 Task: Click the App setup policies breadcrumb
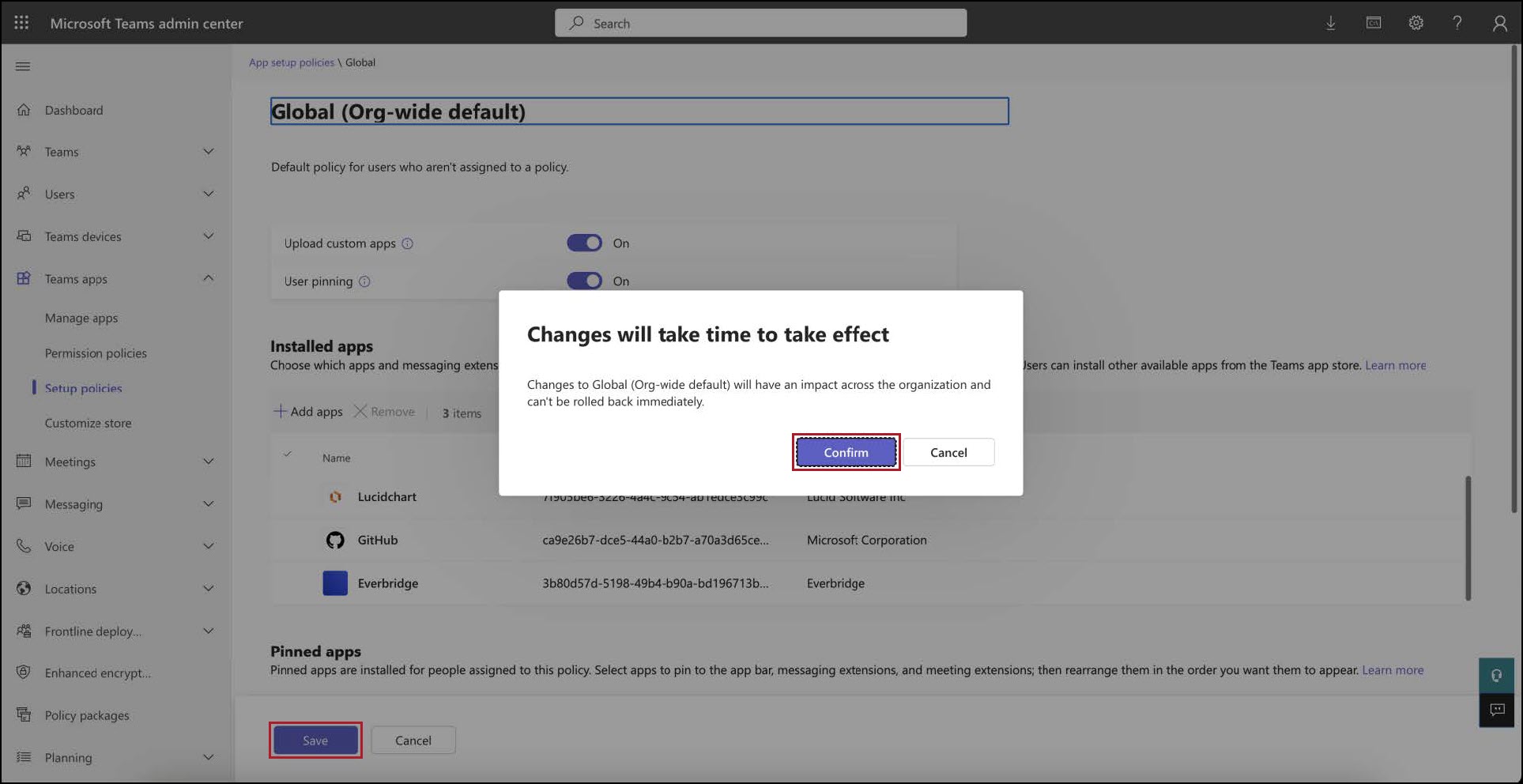coord(292,62)
